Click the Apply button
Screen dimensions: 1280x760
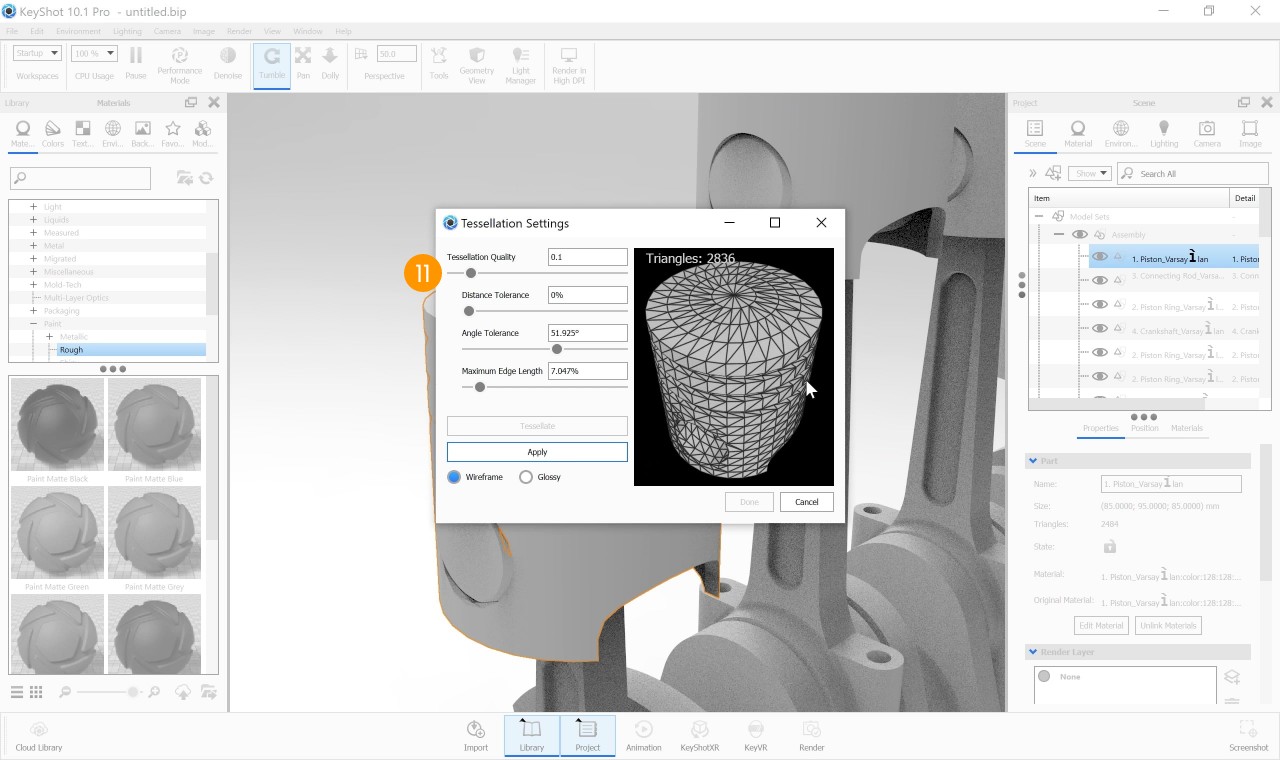pyautogui.click(x=537, y=452)
